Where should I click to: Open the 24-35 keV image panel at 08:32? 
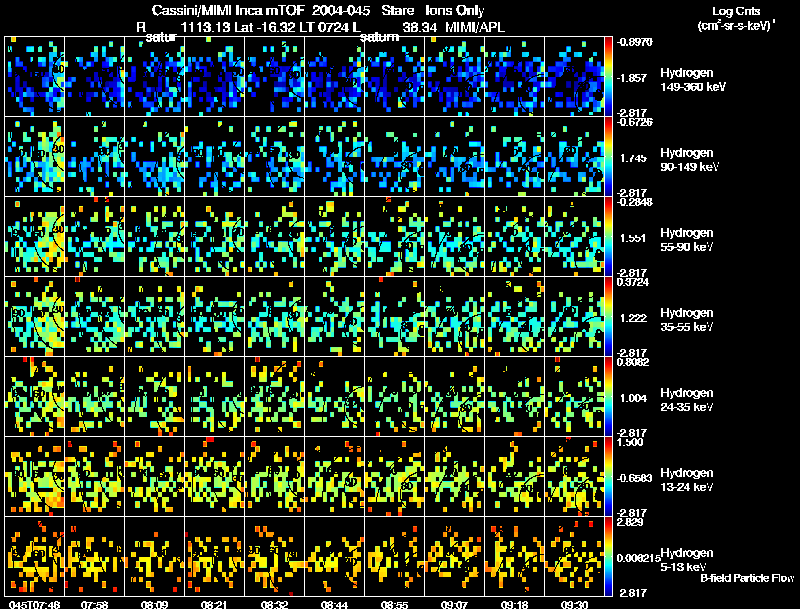click(x=274, y=397)
